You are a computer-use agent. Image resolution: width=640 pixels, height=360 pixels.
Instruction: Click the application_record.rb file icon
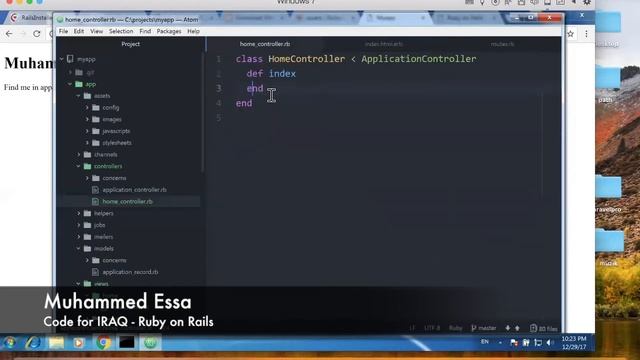point(95,272)
